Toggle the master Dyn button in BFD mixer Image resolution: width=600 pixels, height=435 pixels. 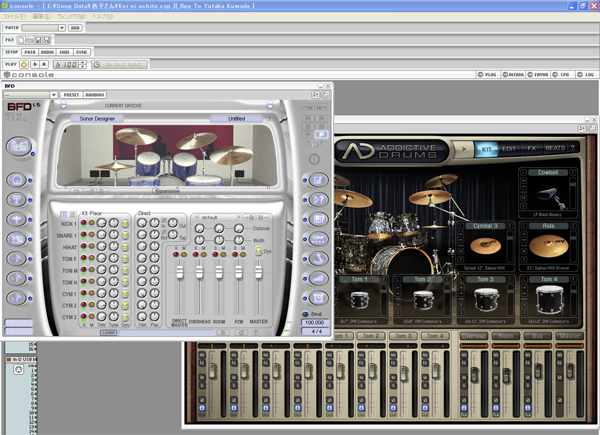pyautogui.click(x=259, y=251)
